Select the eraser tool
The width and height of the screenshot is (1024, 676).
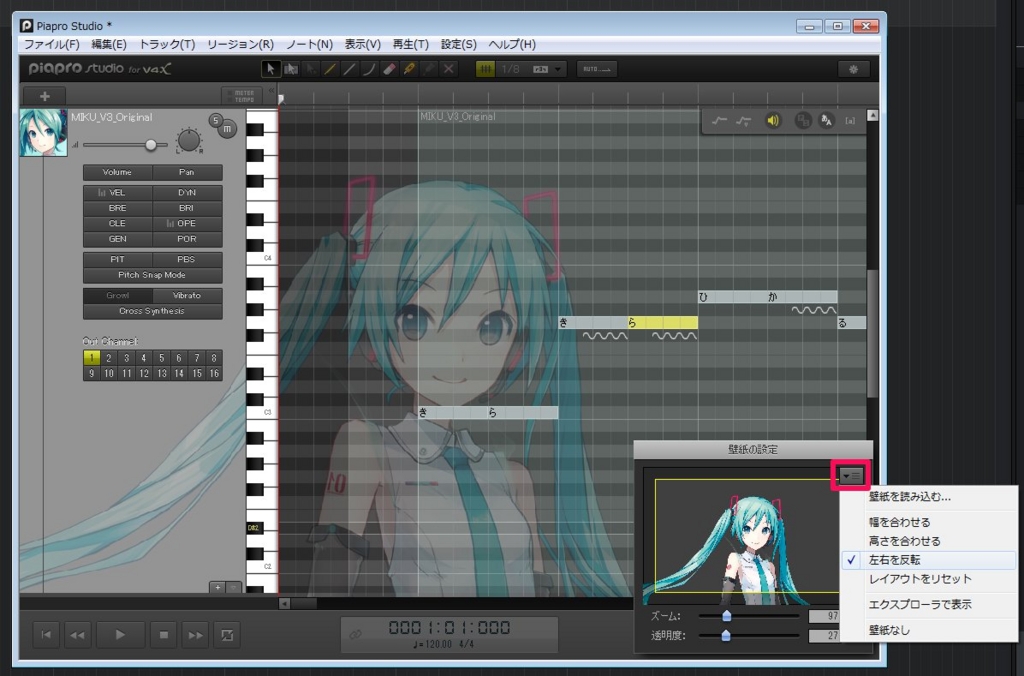pos(389,69)
